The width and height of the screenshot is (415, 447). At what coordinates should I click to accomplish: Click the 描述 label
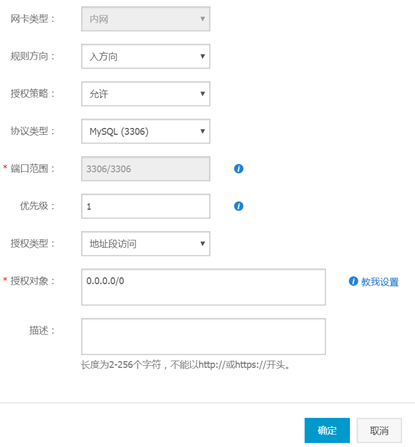pos(42,331)
